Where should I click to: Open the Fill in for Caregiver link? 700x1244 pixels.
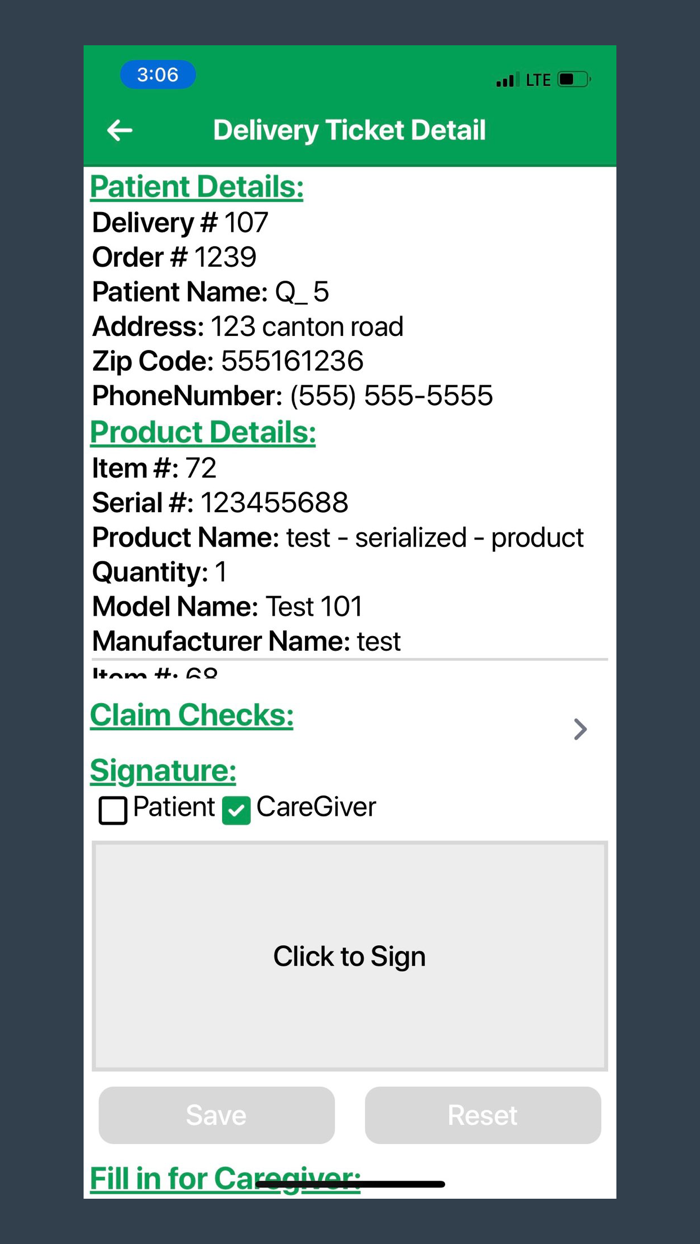click(x=224, y=1177)
